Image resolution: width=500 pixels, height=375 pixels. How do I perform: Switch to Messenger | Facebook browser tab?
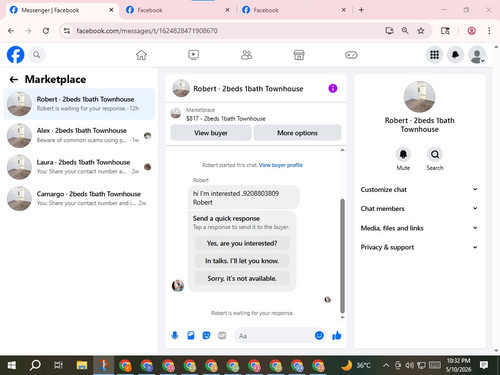(62, 10)
